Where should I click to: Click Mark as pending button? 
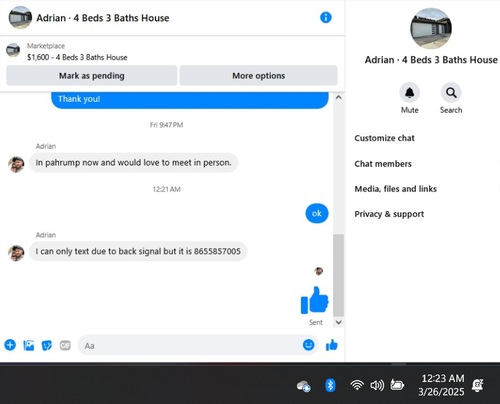tap(92, 76)
